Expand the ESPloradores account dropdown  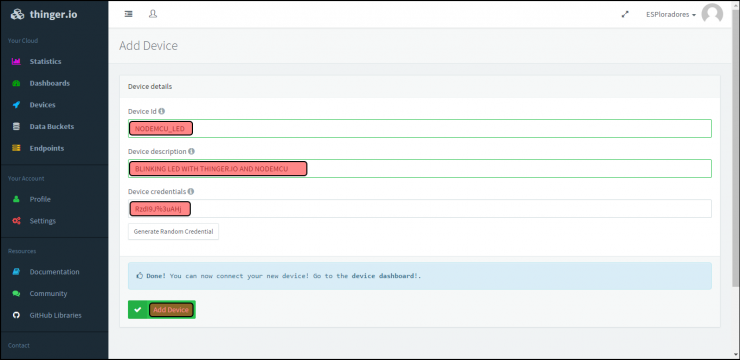671,15
